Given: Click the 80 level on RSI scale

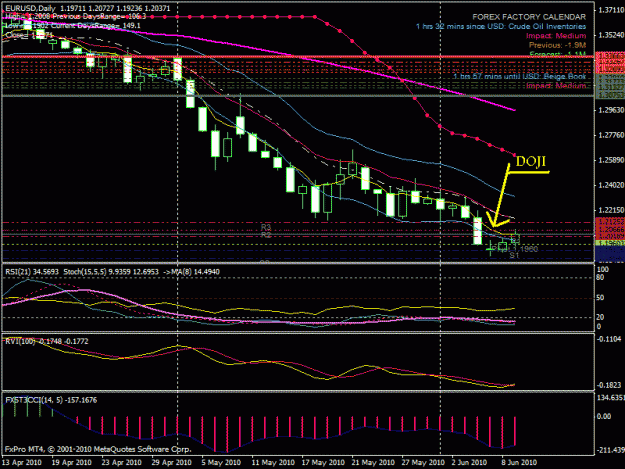Looking at the screenshot, I should click(x=601, y=277).
